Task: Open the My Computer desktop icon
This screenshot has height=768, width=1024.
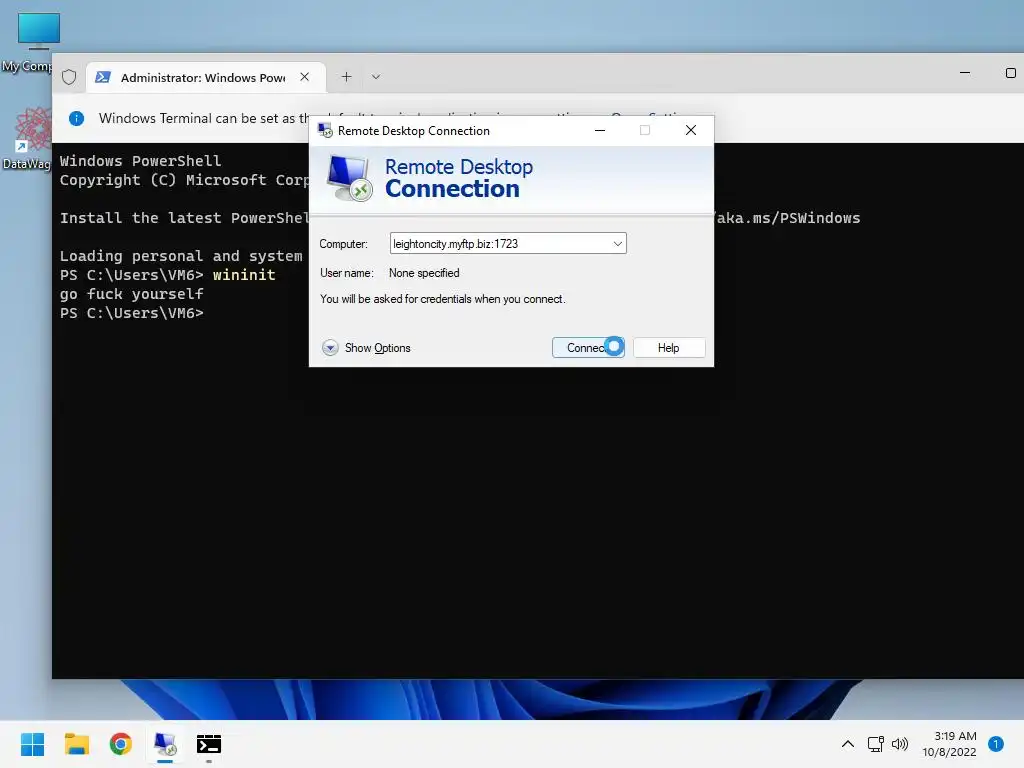Action: [29, 42]
